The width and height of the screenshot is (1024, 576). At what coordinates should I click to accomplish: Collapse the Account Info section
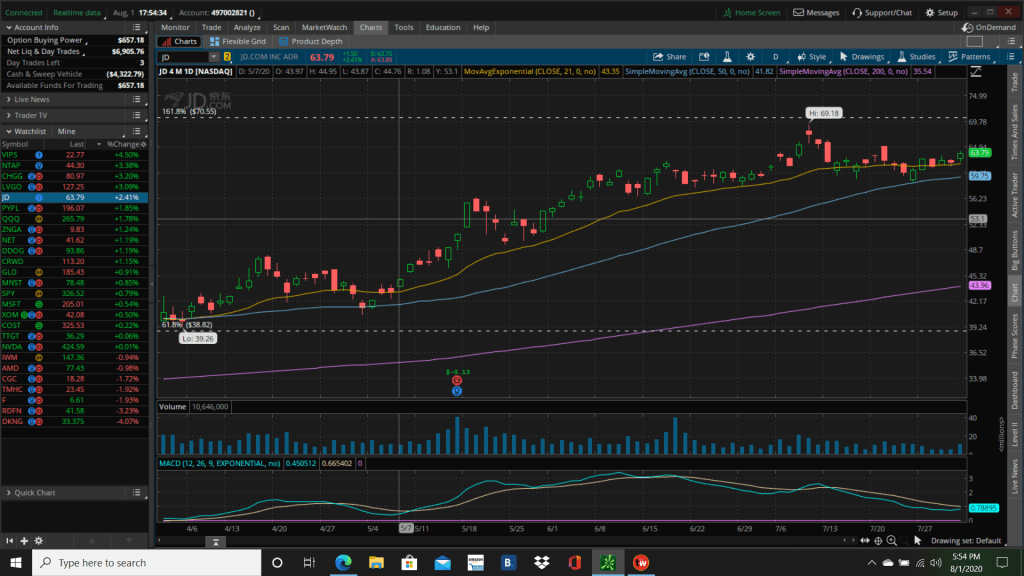[8, 28]
